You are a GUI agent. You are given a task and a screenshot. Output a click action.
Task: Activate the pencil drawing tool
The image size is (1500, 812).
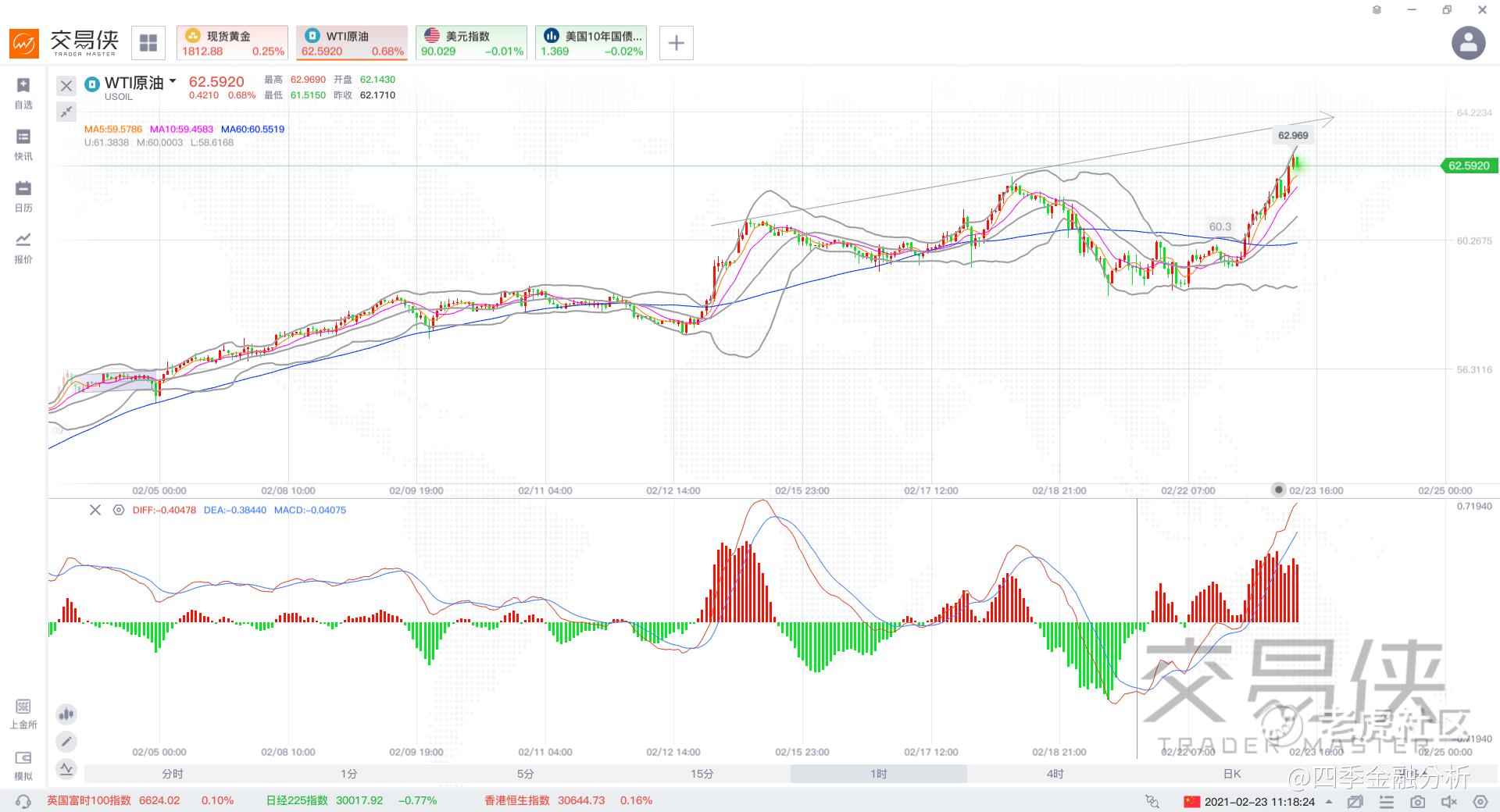click(x=66, y=741)
